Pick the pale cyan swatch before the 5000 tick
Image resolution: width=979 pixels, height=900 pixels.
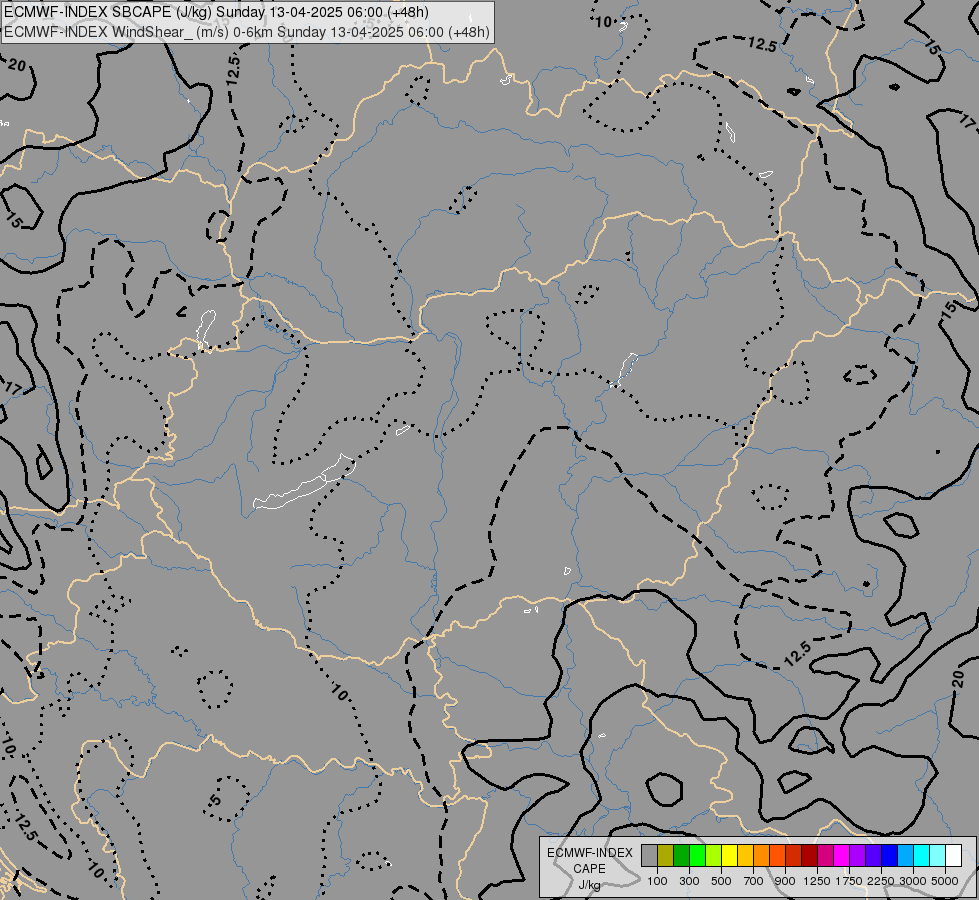[938, 855]
